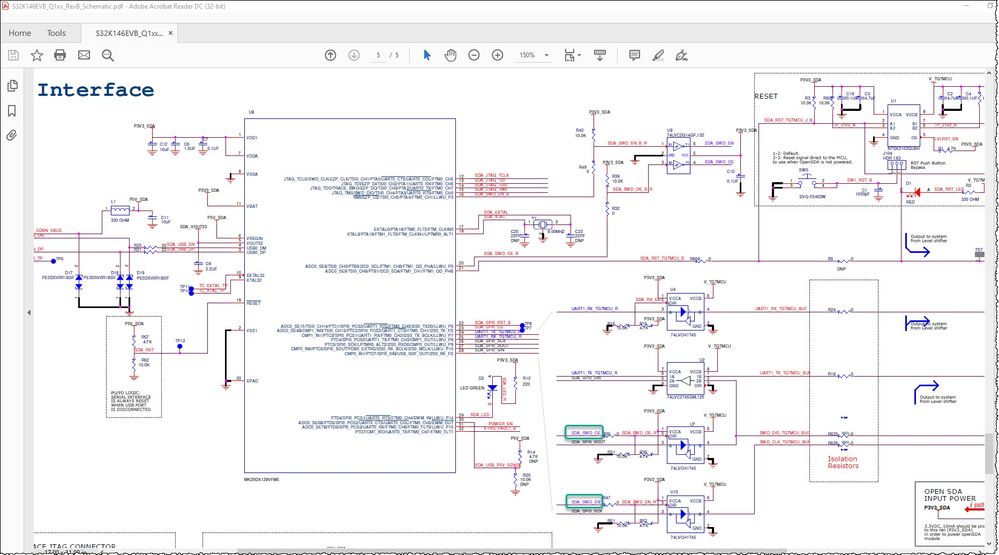Open the find text magnifier tool
The image size is (999, 555).
[108, 55]
